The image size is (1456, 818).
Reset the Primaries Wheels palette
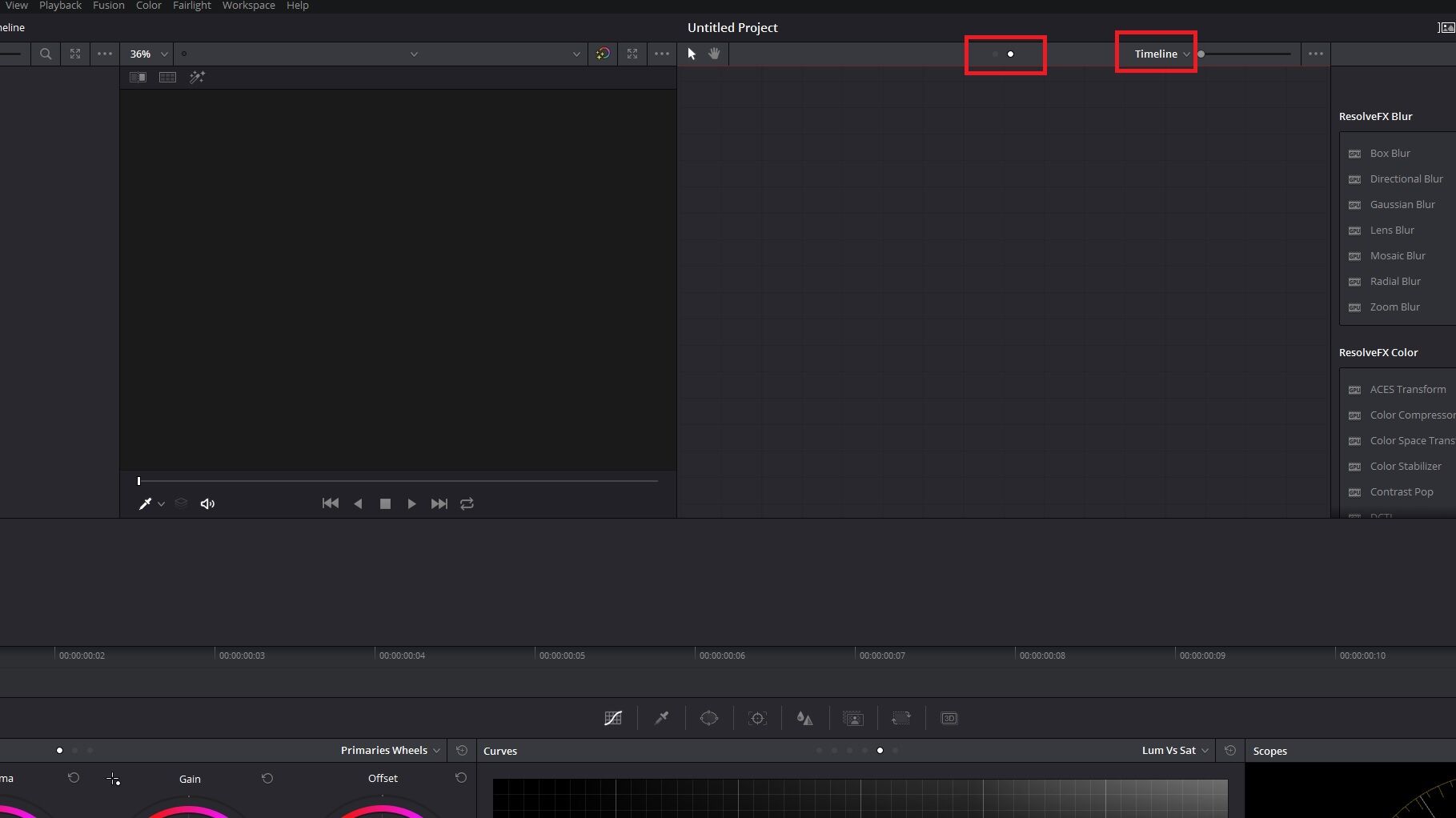[462, 750]
